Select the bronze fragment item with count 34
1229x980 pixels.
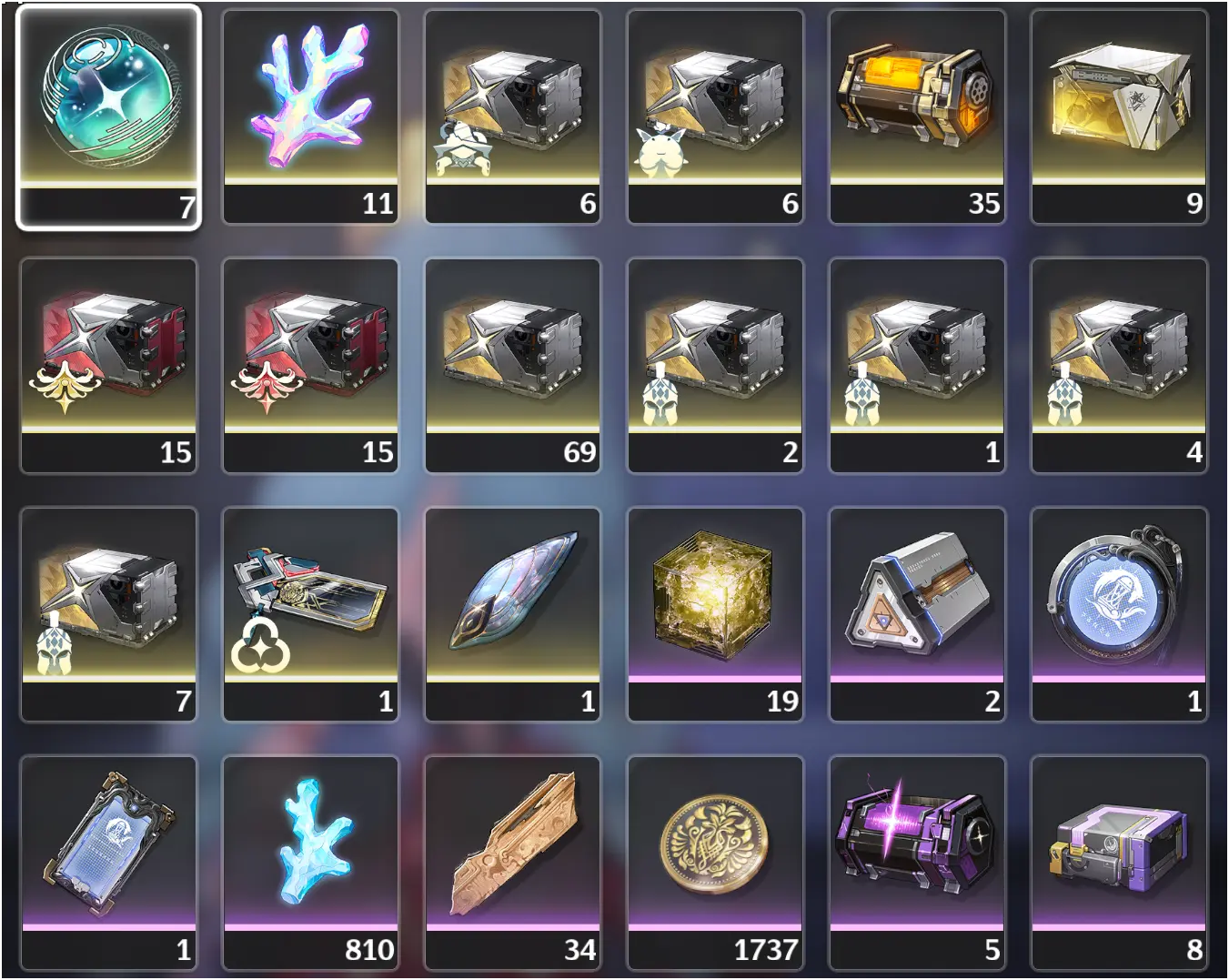[x=513, y=863]
